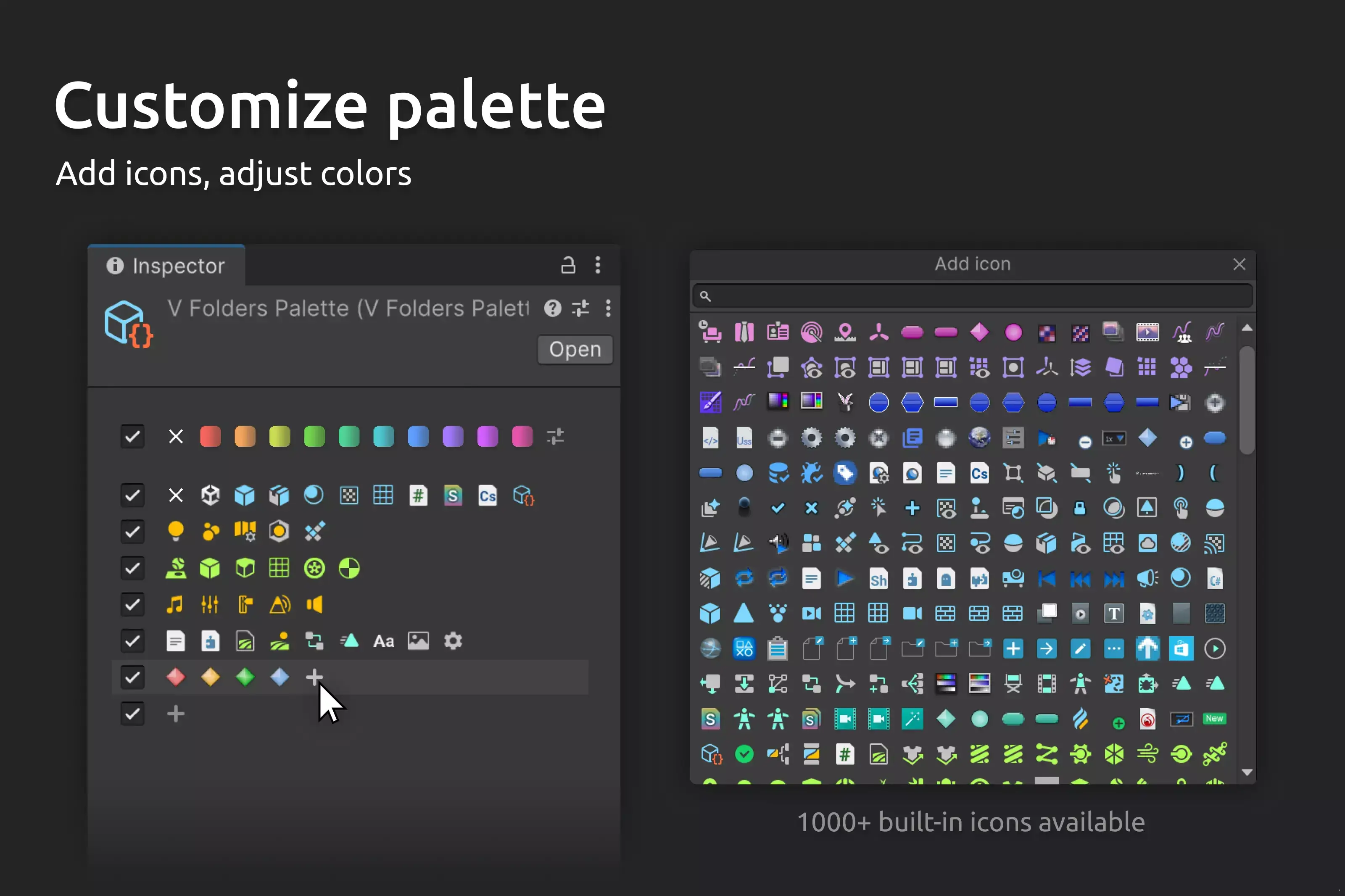Choose the "Sh" shader icon in grid
The height and width of the screenshot is (896, 1345).
coord(878,580)
